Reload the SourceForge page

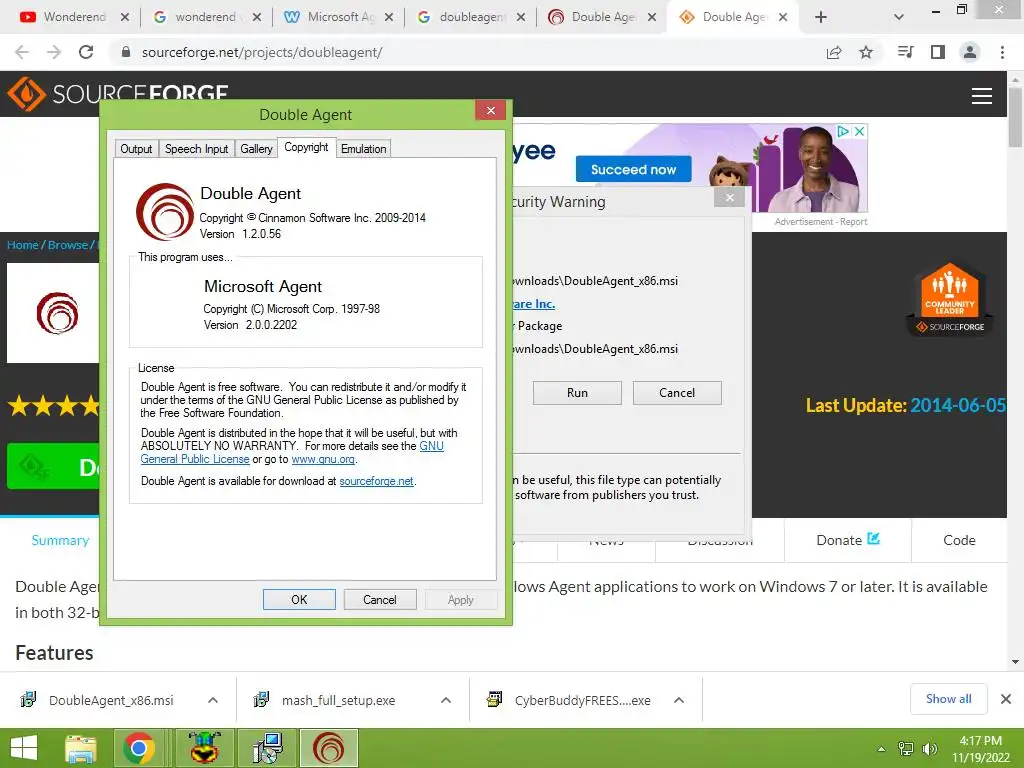(x=86, y=52)
